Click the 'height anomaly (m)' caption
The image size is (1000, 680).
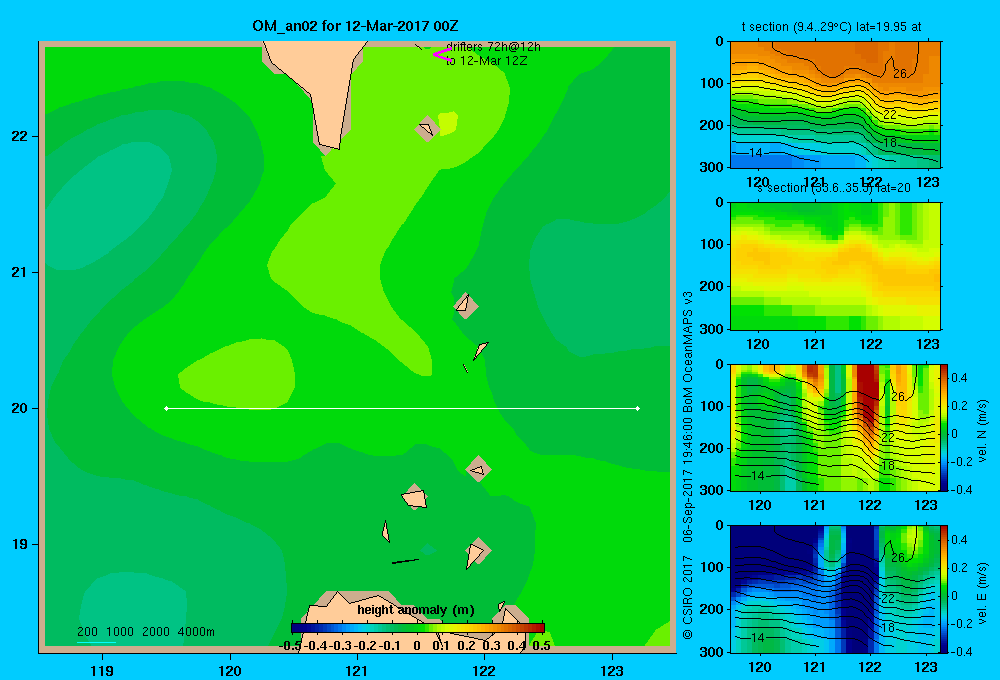pos(416,610)
